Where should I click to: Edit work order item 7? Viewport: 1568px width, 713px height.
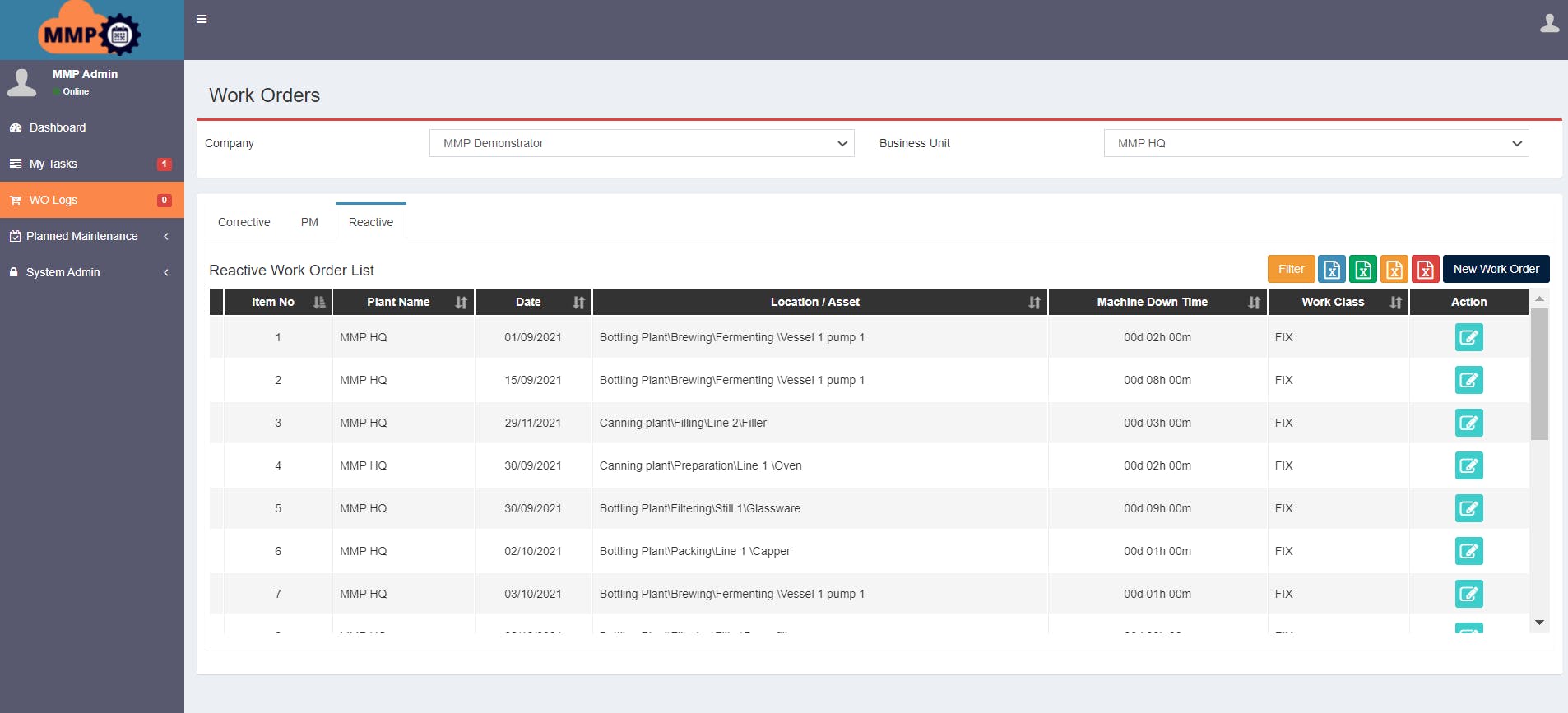[1468, 594]
